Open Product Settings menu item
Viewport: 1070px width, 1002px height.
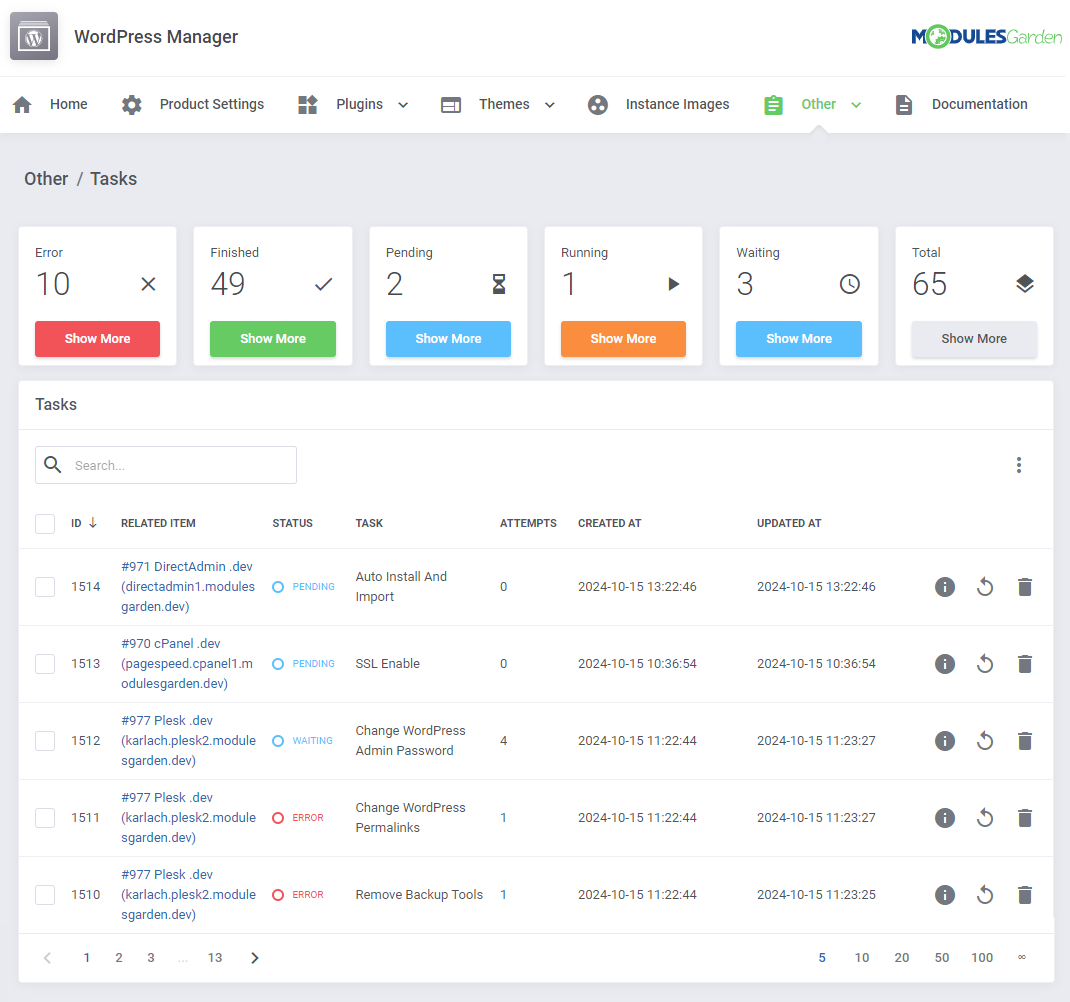212,104
